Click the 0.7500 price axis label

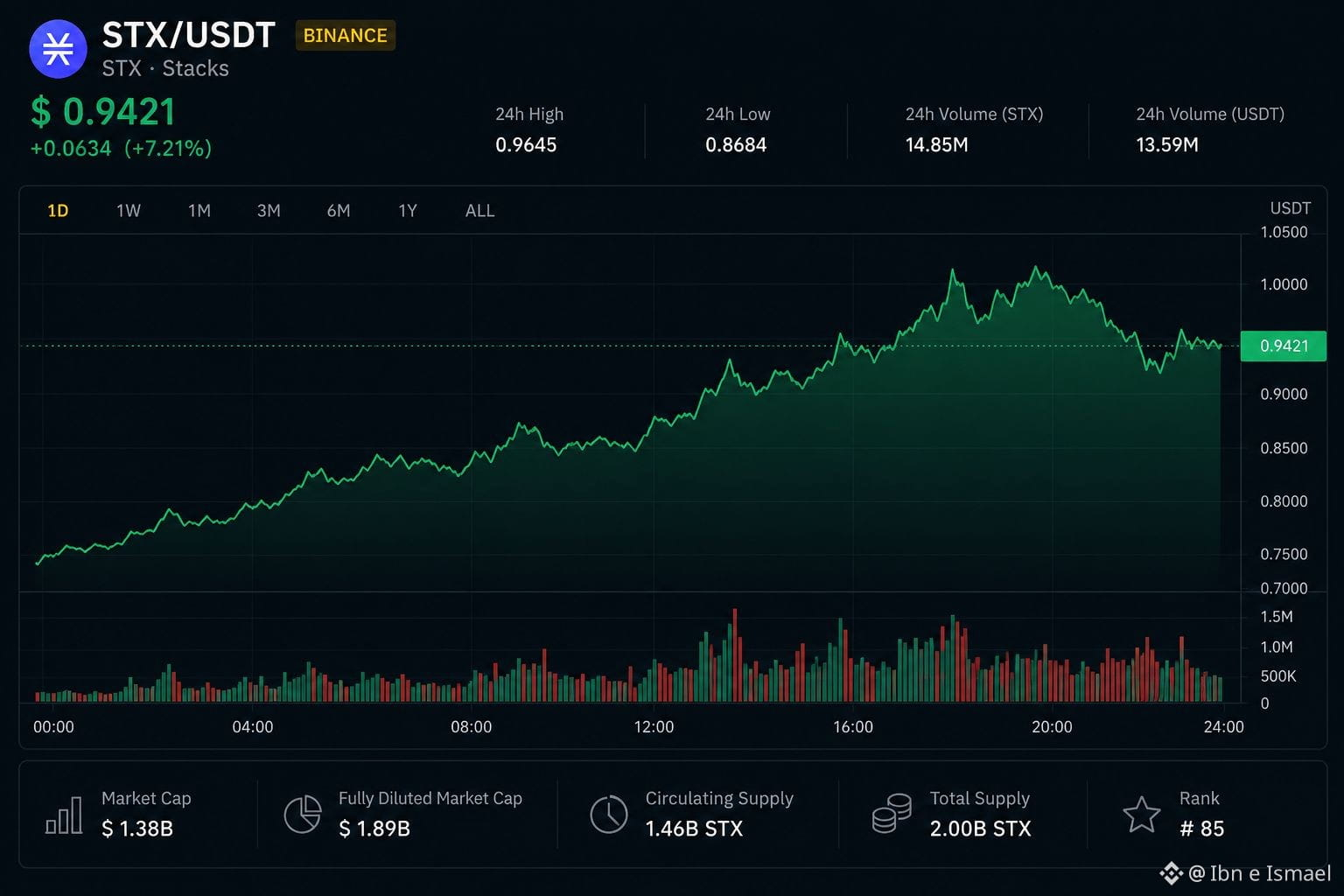coord(1284,555)
